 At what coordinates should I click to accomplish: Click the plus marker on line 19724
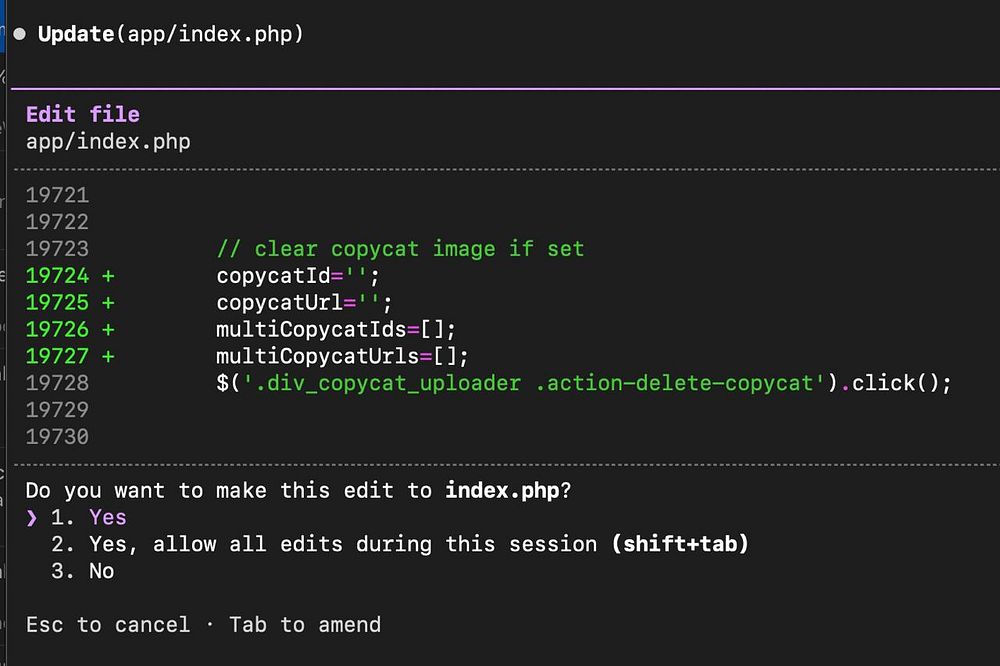[108, 275]
